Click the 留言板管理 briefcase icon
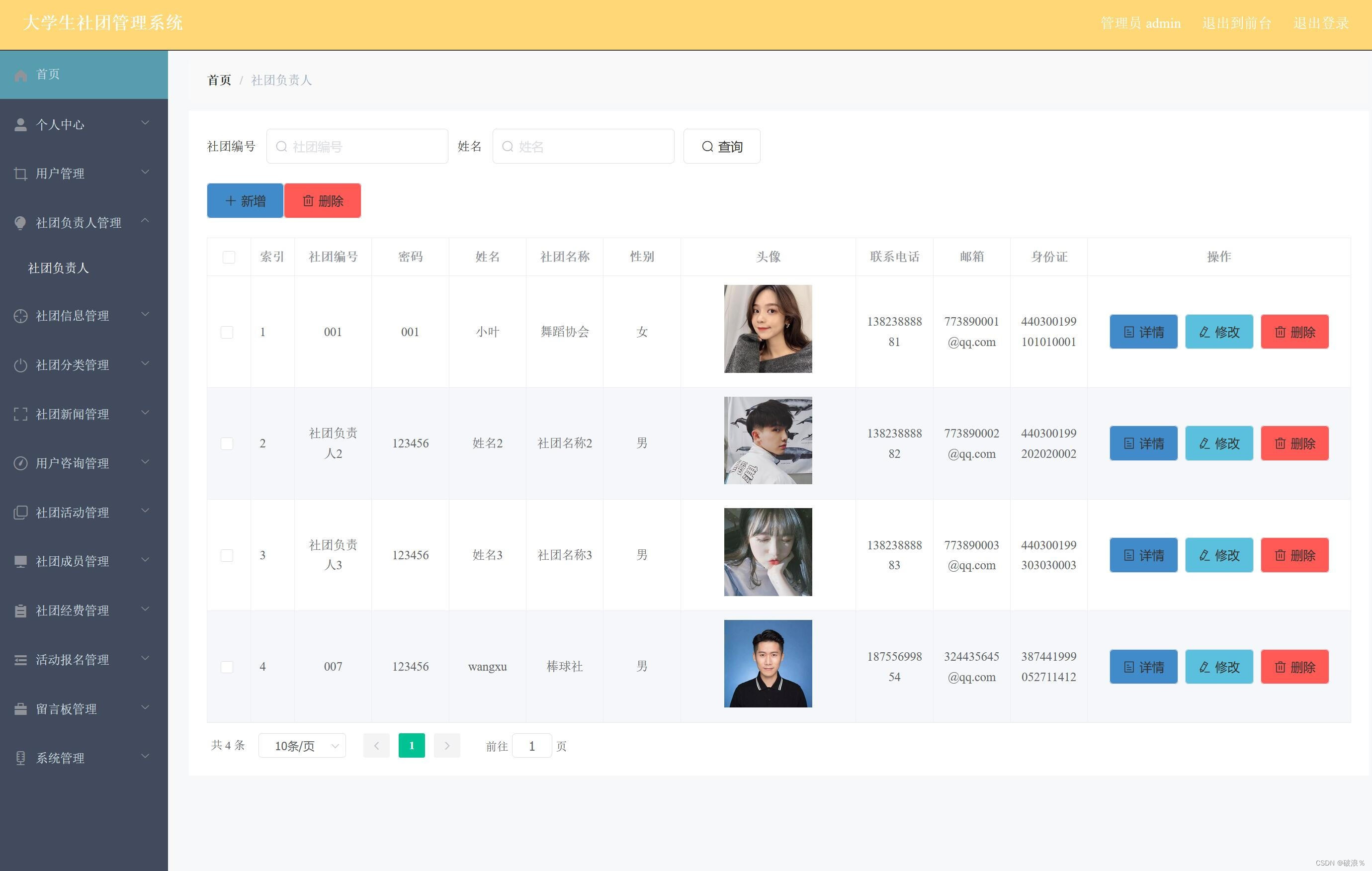Screen dimensions: 1372x871 pos(20,709)
